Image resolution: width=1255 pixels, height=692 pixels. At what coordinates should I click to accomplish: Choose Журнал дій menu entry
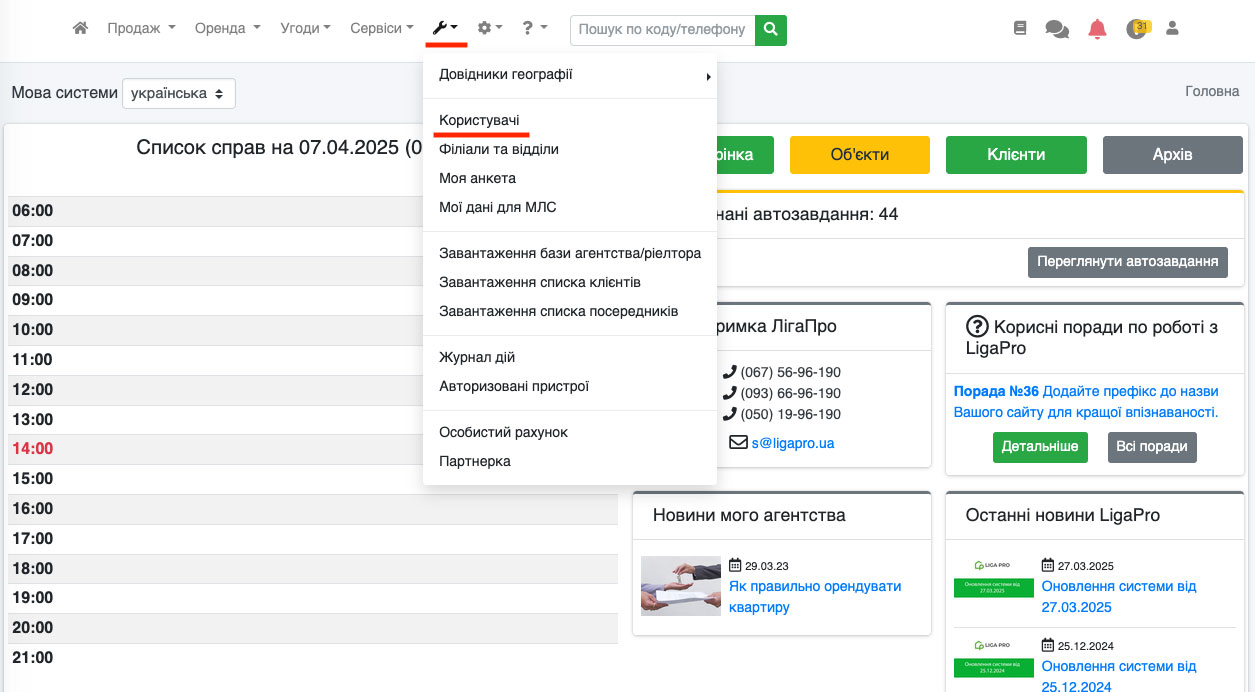[477, 357]
